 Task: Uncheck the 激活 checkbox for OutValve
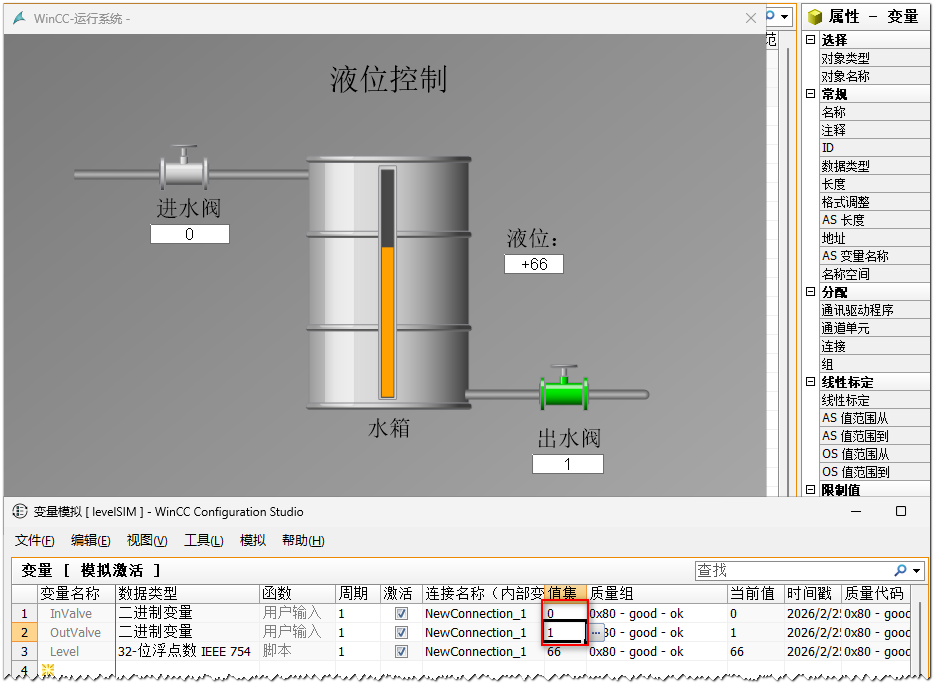401,633
